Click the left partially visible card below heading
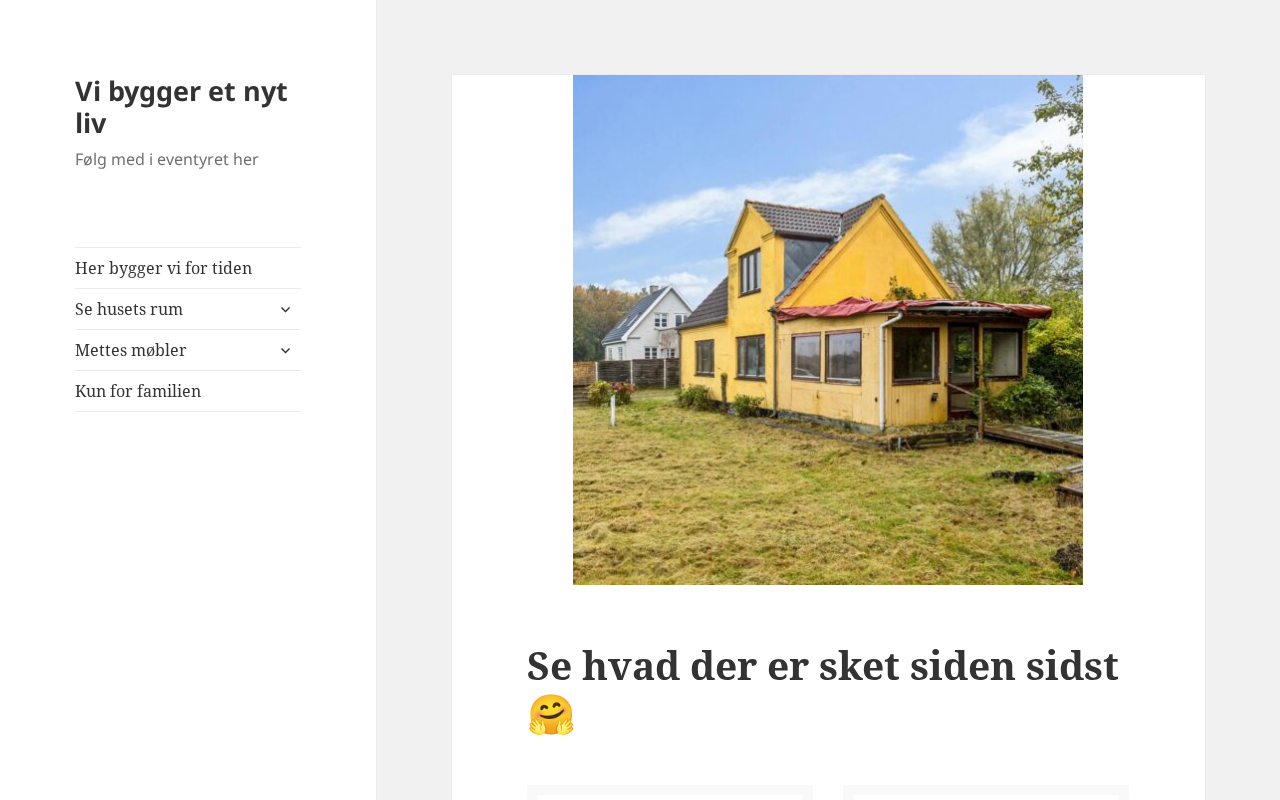 point(670,793)
